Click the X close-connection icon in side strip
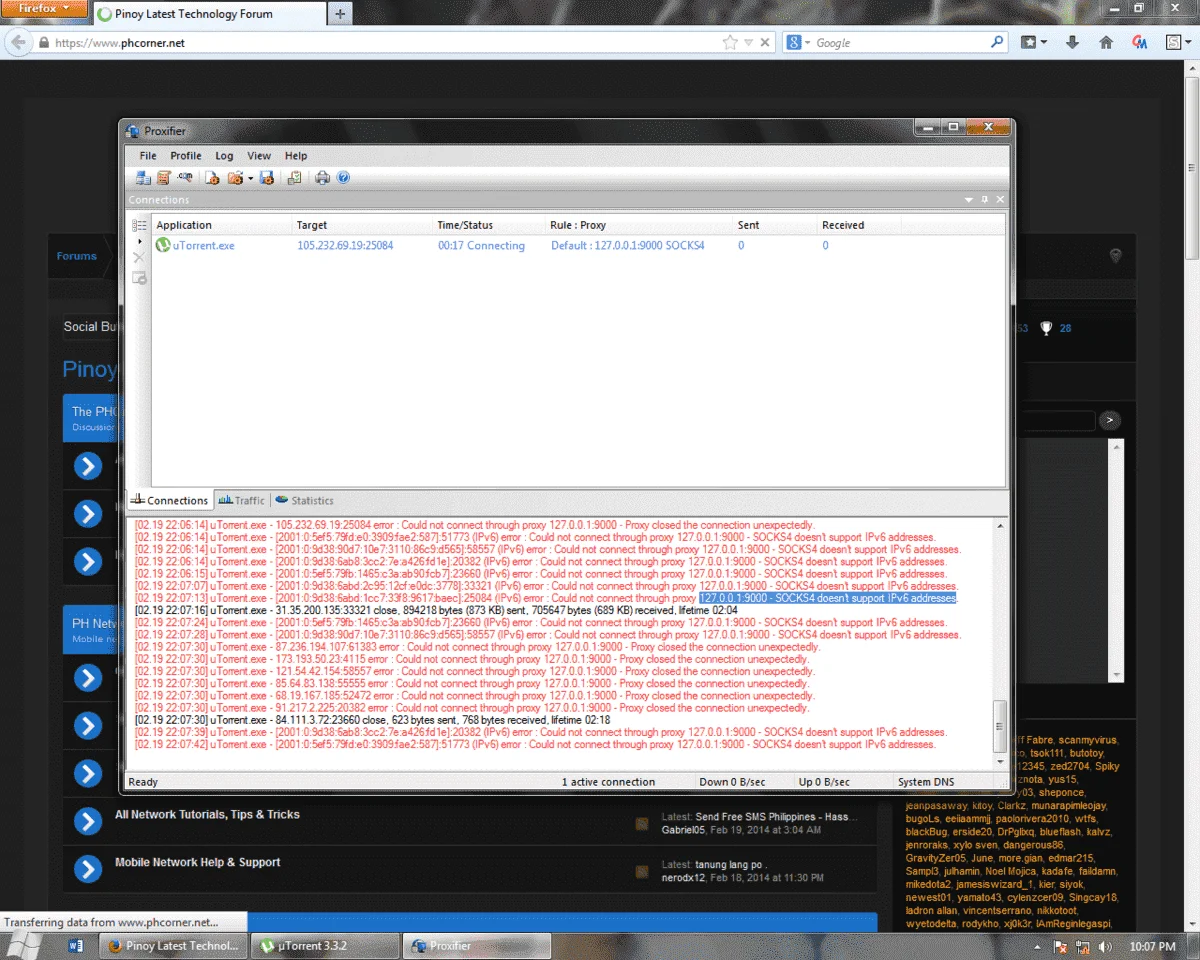1200x960 pixels. (139, 258)
